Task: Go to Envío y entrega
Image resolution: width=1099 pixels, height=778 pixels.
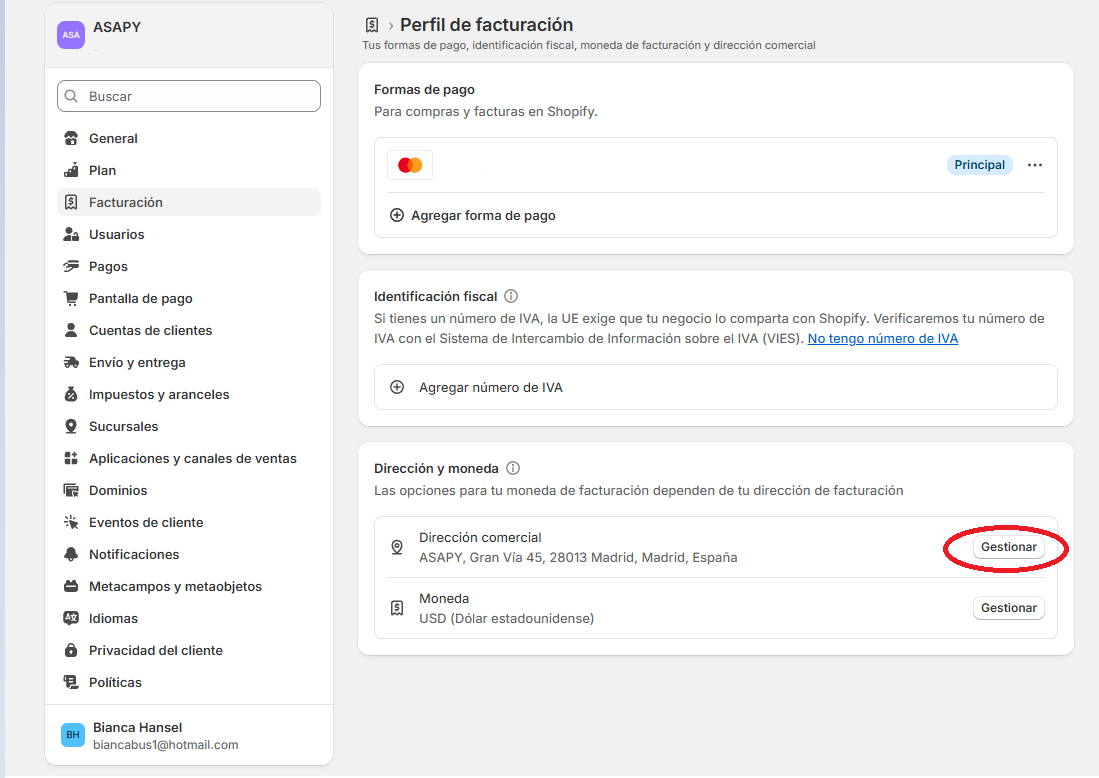Action: [x=189, y=362]
